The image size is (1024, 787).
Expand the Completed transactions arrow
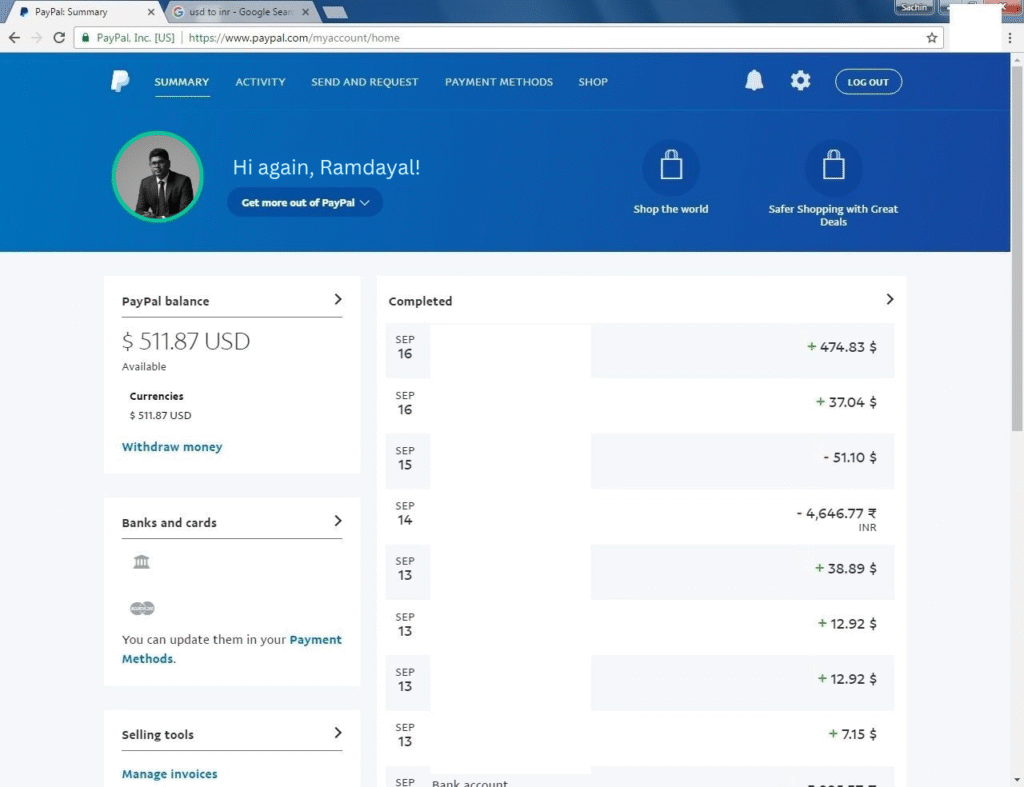tap(889, 299)
